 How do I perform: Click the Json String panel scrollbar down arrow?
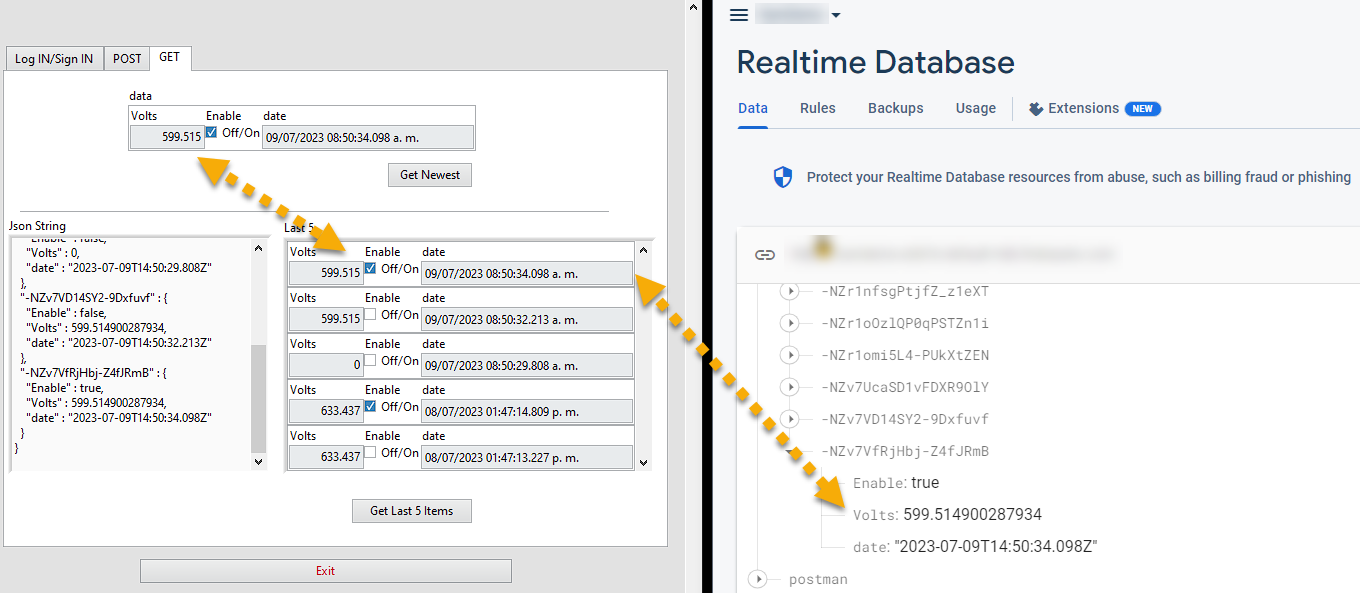[x=257, y=462]
